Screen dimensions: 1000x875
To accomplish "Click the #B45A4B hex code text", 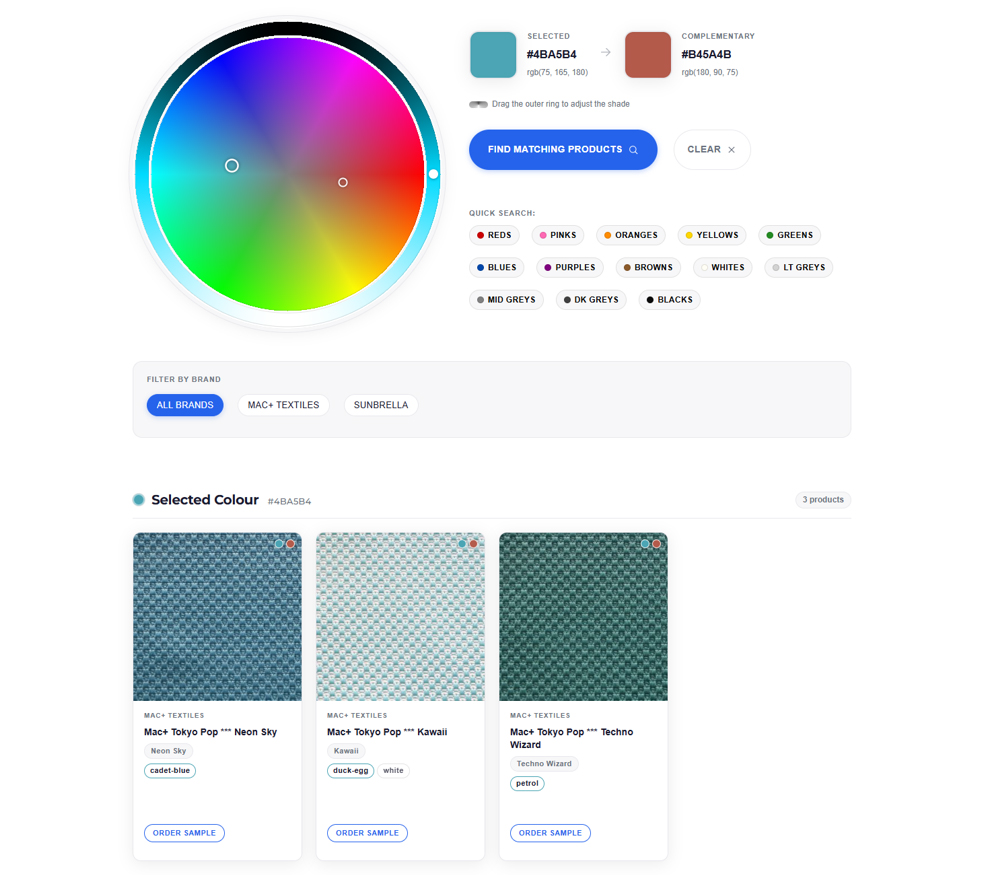I will click(706, 55).
